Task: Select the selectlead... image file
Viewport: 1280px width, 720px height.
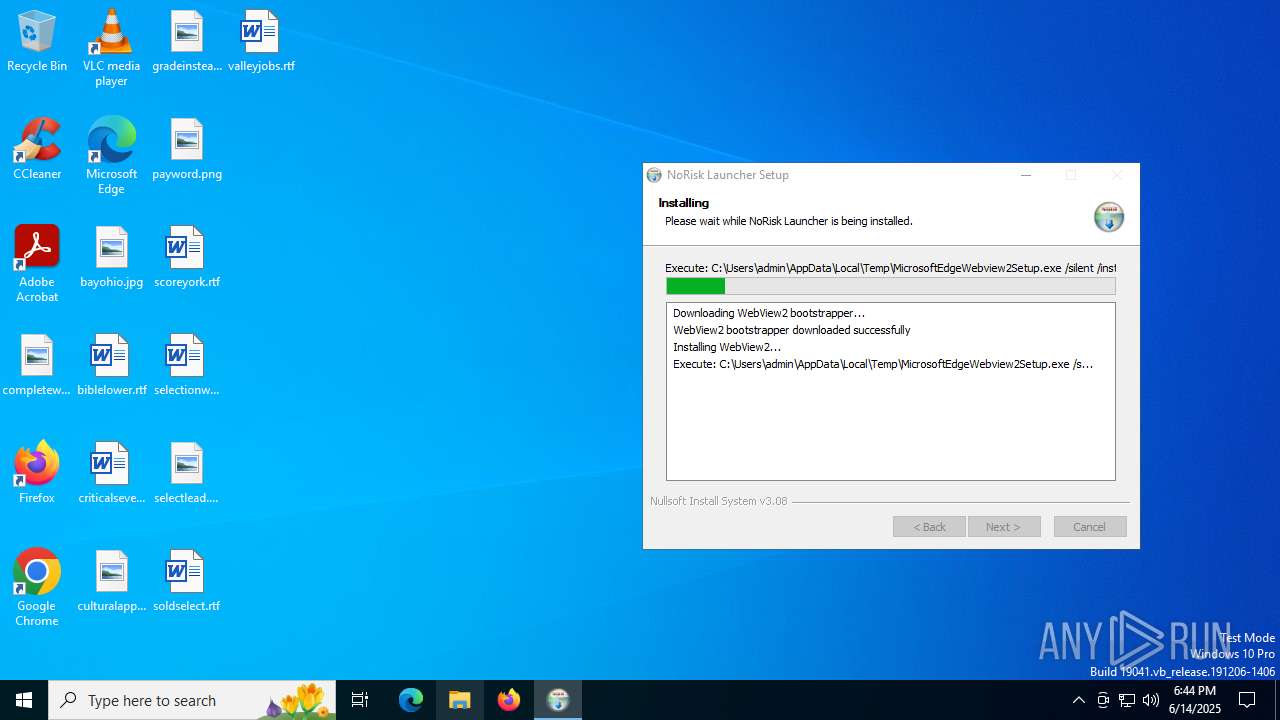Action: pos(187,474)
